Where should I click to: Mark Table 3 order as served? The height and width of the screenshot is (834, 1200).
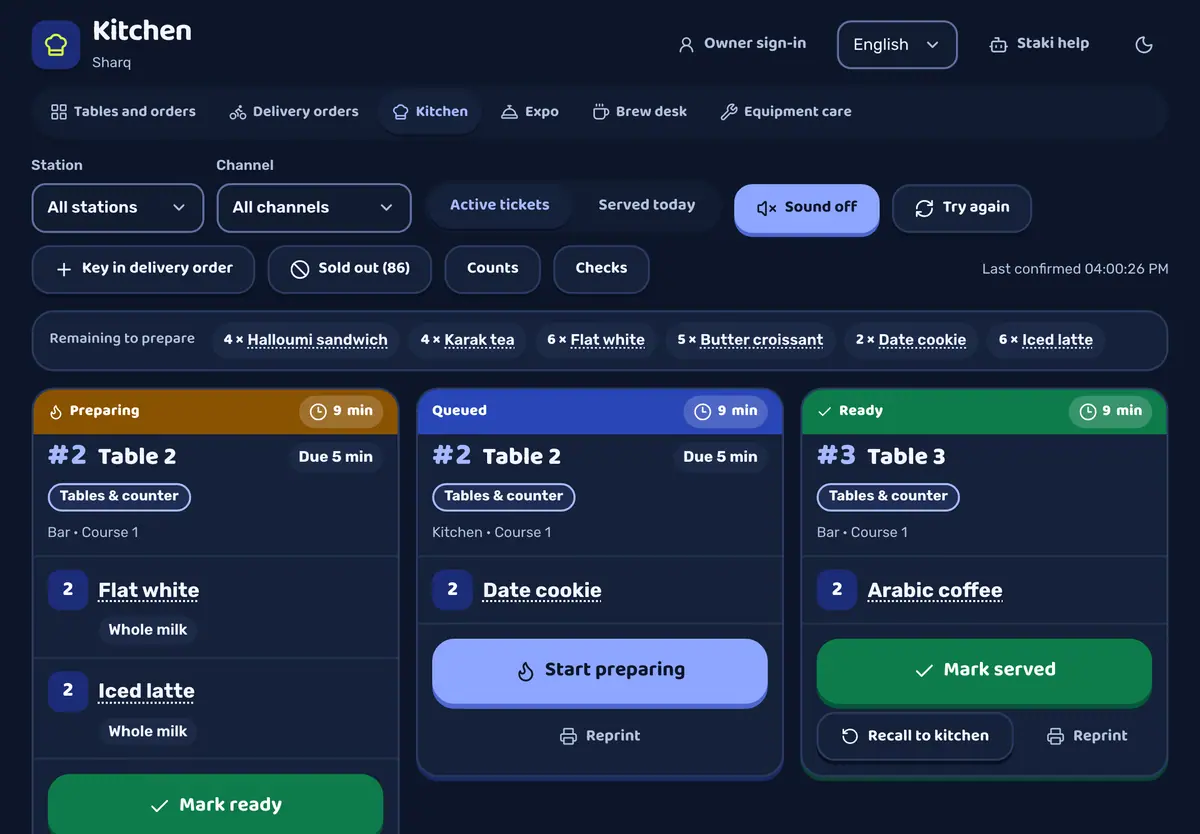pyautogui.click(x=985, y=671)
